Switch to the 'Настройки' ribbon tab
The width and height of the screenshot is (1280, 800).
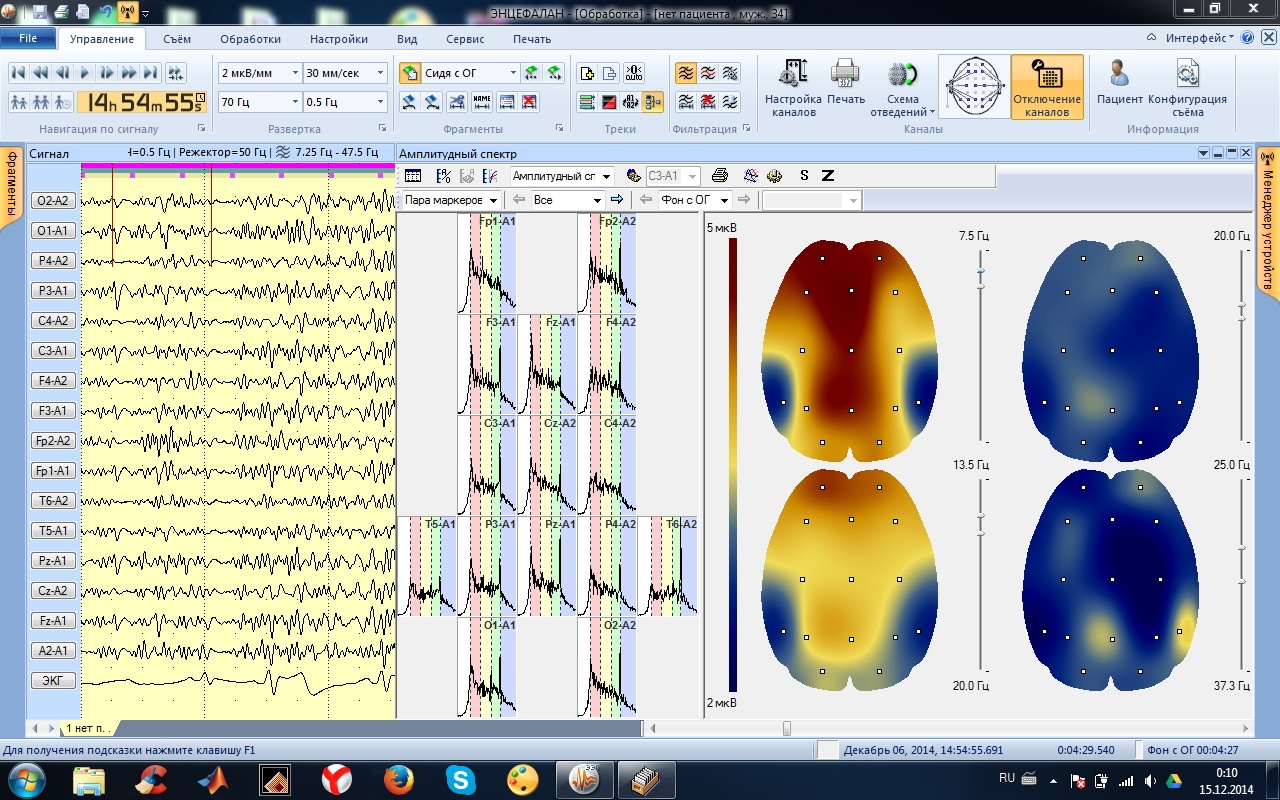coord(339,39)
